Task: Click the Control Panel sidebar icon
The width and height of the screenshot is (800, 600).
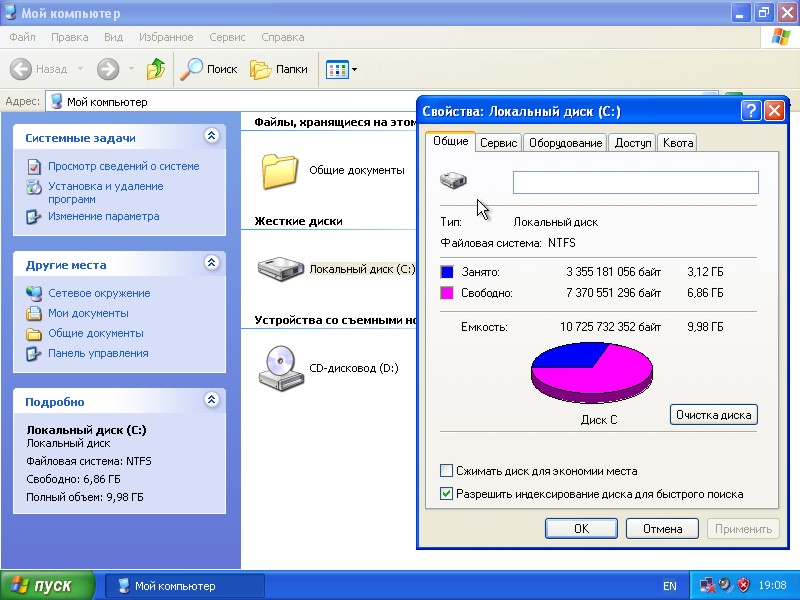Action: [34, 354]
